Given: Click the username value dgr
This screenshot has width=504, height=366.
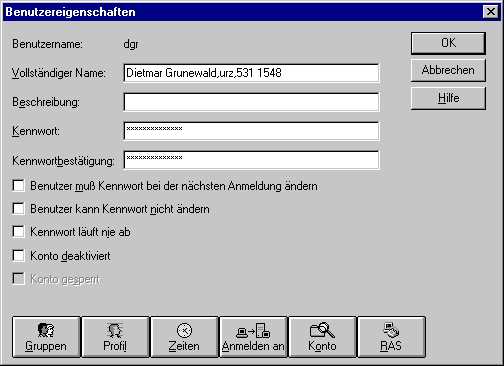Looking at the screenshot, I should (131, 44).
